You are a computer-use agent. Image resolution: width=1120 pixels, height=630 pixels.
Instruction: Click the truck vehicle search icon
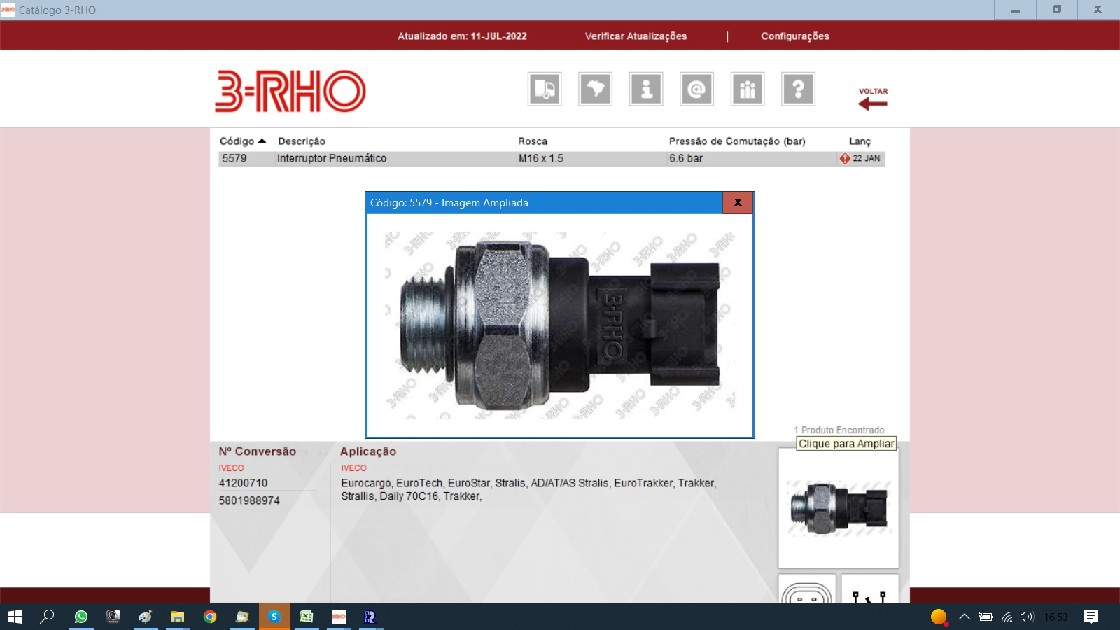pyautogui.click(x=545, y=89)
